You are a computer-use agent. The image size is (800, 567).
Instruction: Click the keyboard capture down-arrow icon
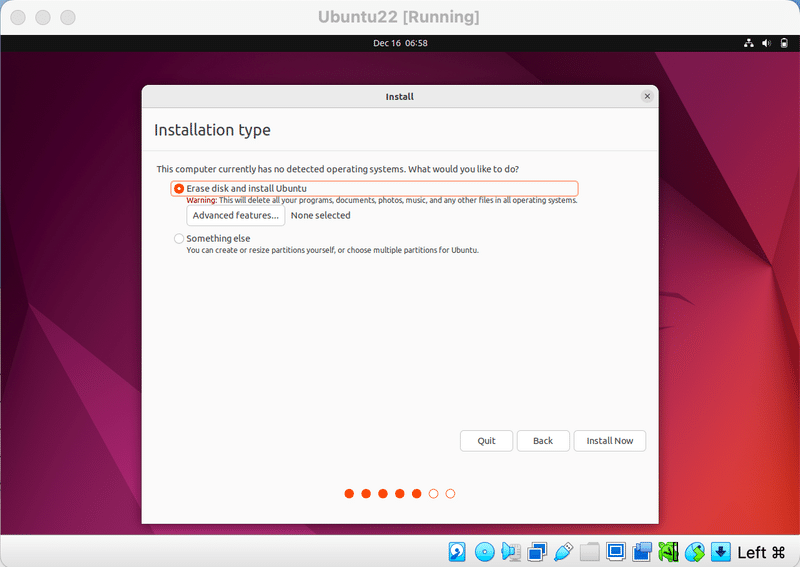pyautogui.click(x=720, y=552)
